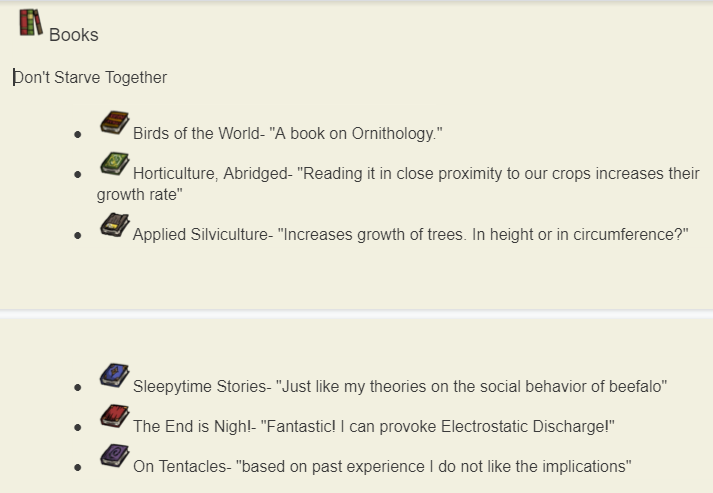Select the Applied Silviculture book icon

(x=114, y=225)
